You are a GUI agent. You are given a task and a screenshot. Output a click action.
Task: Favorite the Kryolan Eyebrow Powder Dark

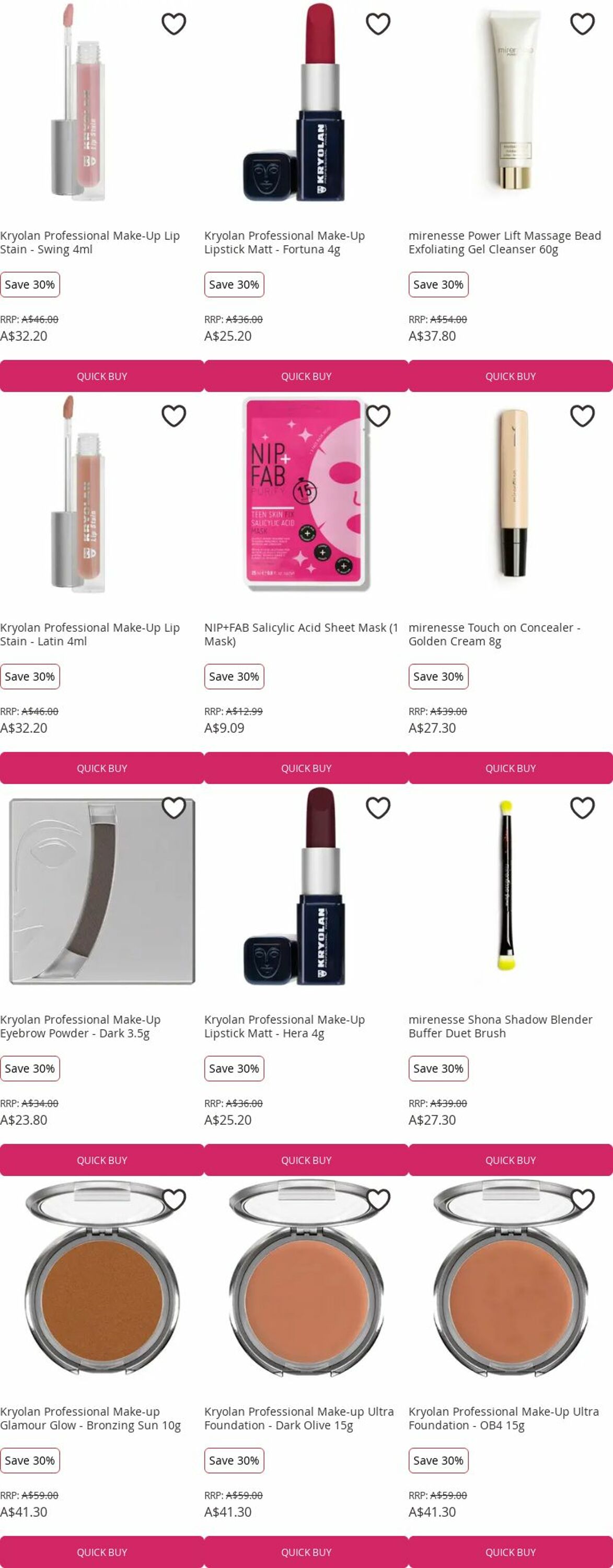pos(174,809)
